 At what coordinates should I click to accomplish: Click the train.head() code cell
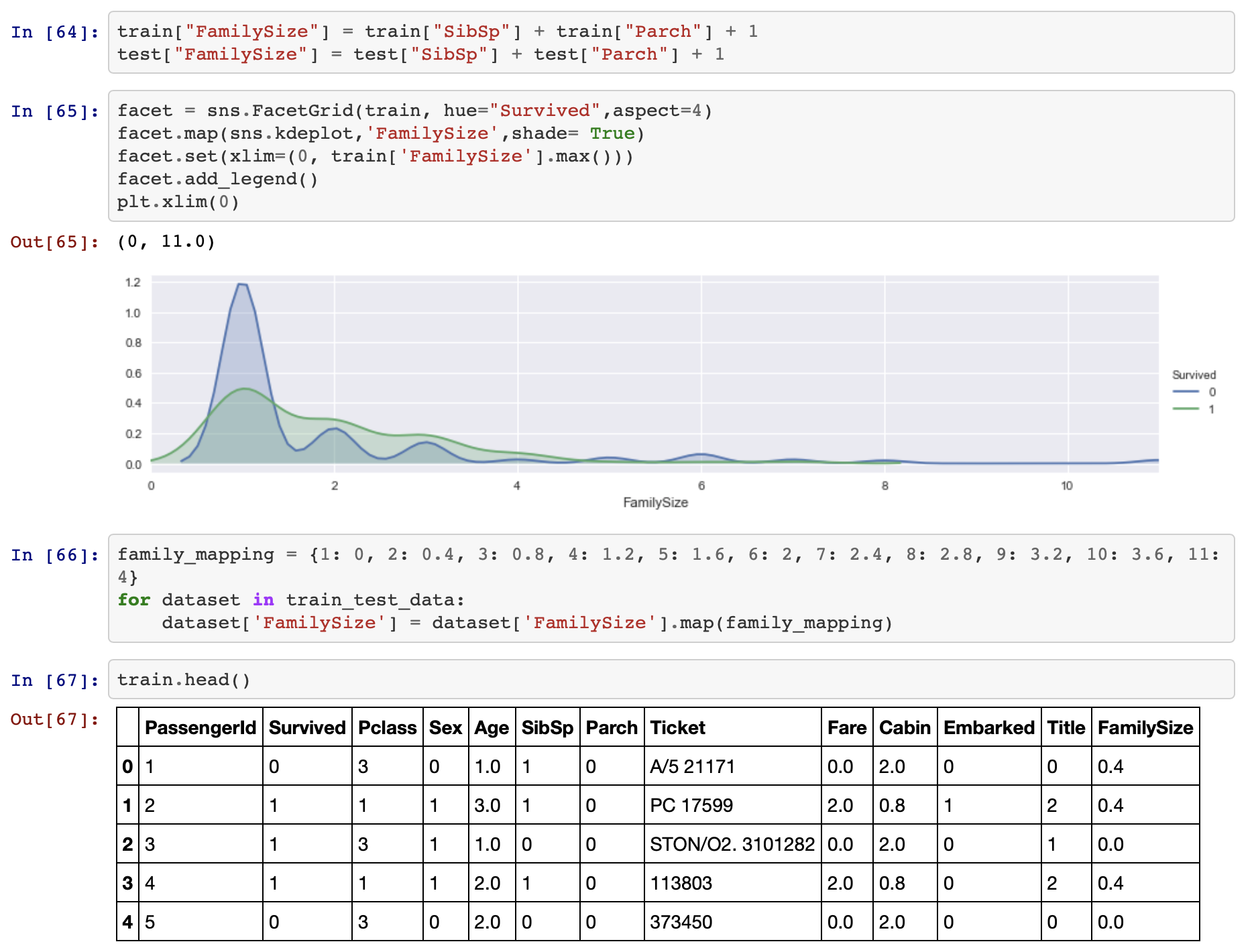(x=671, y=679)
